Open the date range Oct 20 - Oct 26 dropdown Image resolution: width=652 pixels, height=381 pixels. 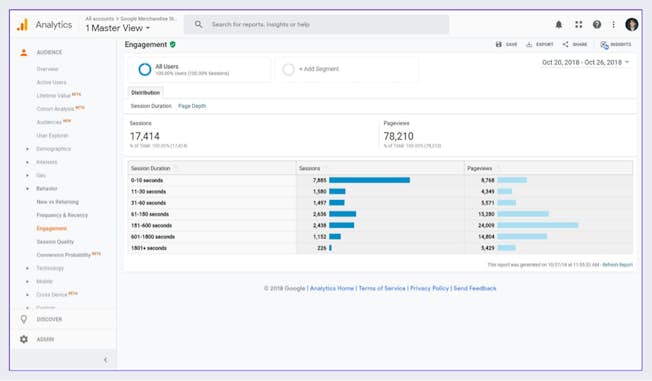(585, 62)
